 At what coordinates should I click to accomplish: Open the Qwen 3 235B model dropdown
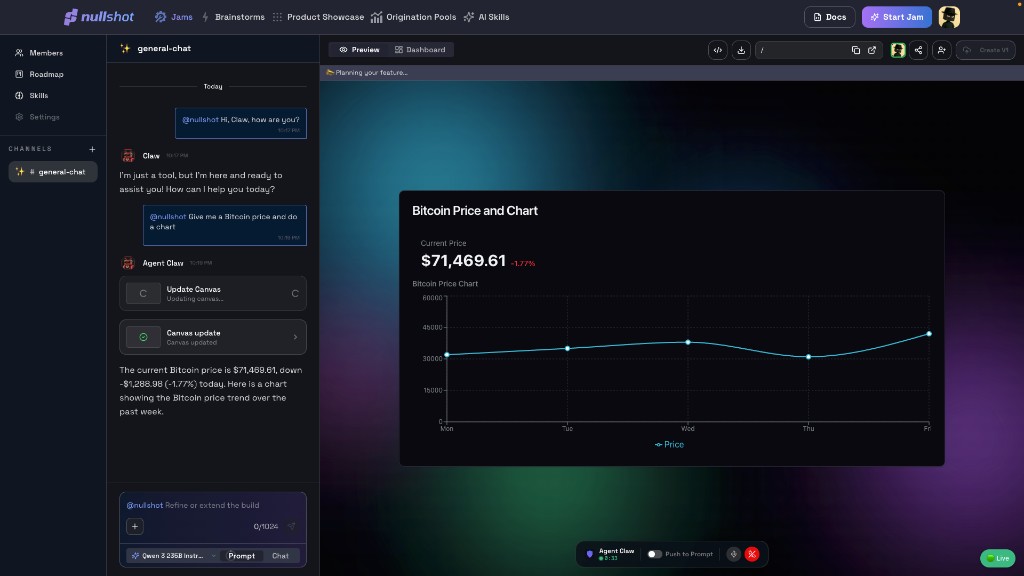[x=172, y=556]
